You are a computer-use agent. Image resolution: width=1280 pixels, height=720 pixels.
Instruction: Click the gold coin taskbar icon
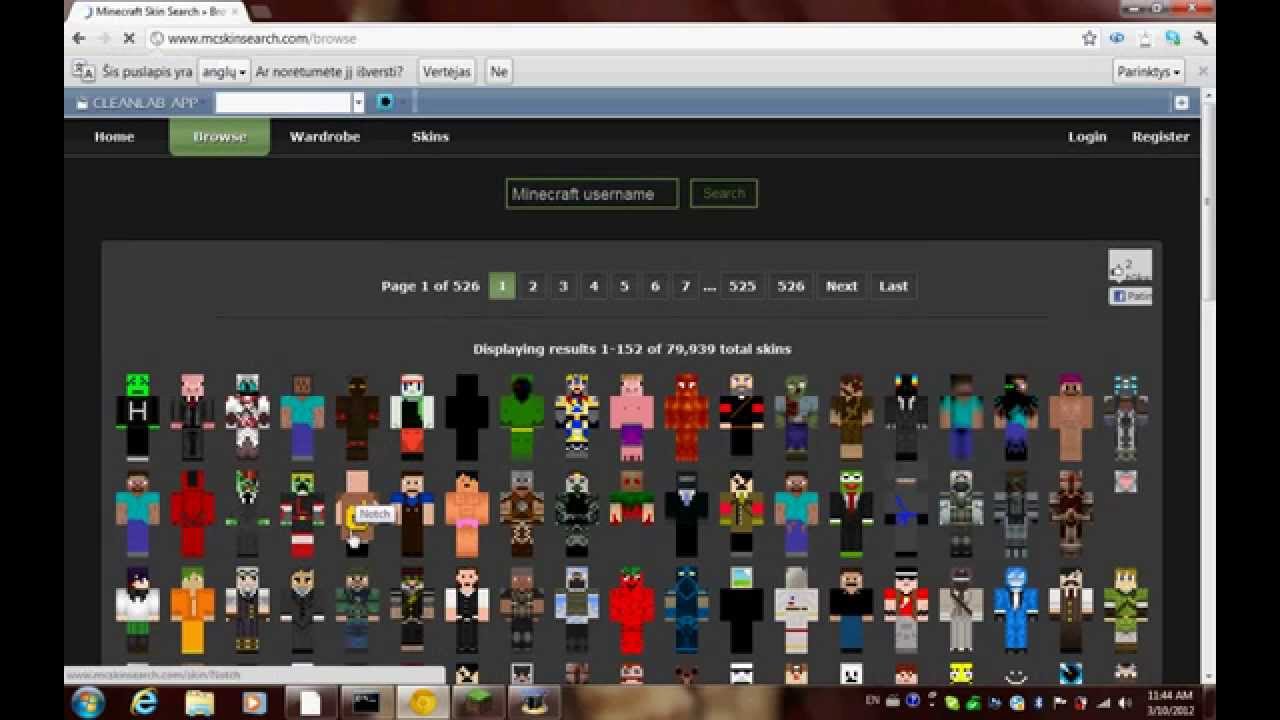pos(423,703)
